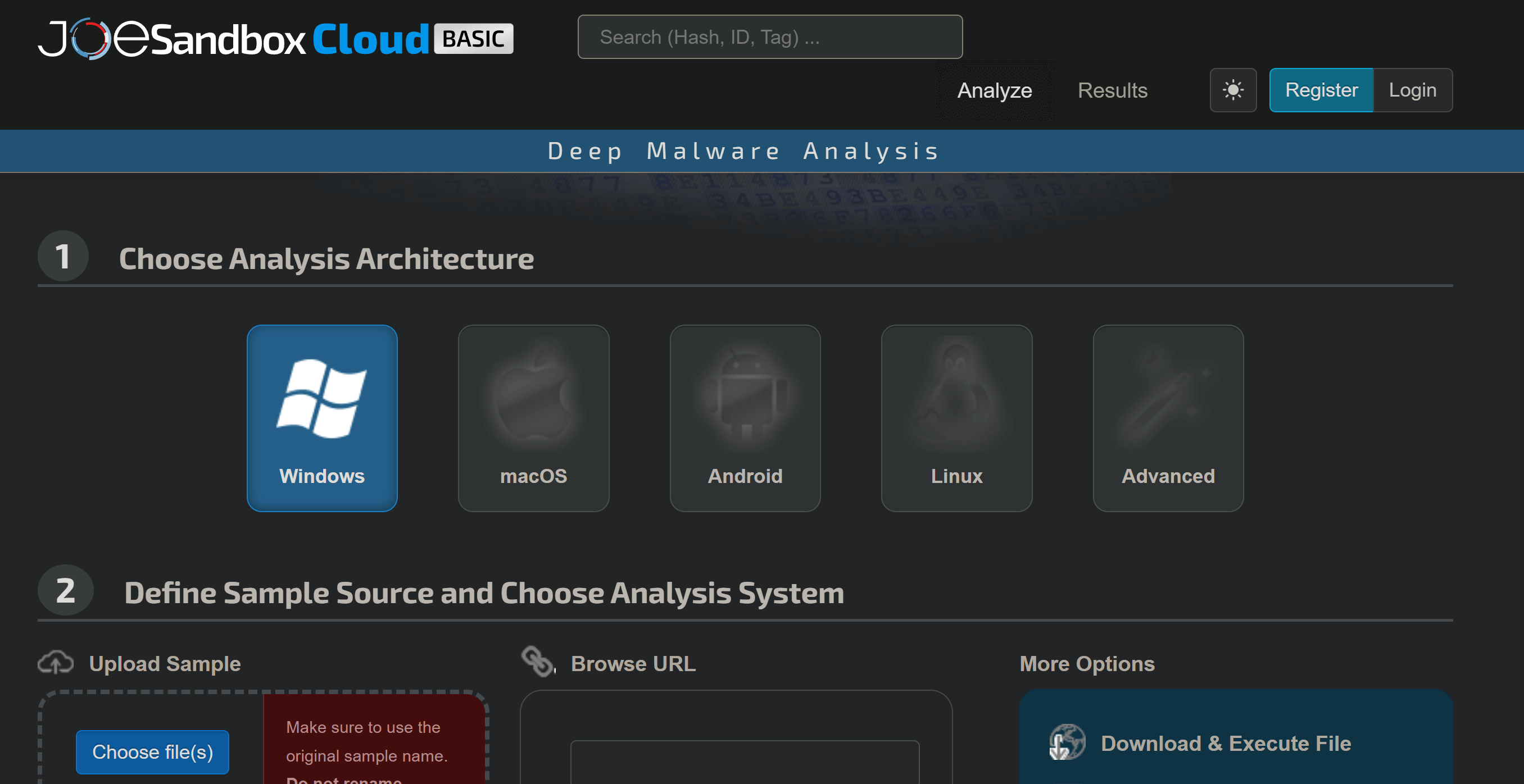Image resolution: width=1524 pixels, height=784 pixels.
Task: Select the Linux penguin architecture tile
Action: [x=956, y=418]
